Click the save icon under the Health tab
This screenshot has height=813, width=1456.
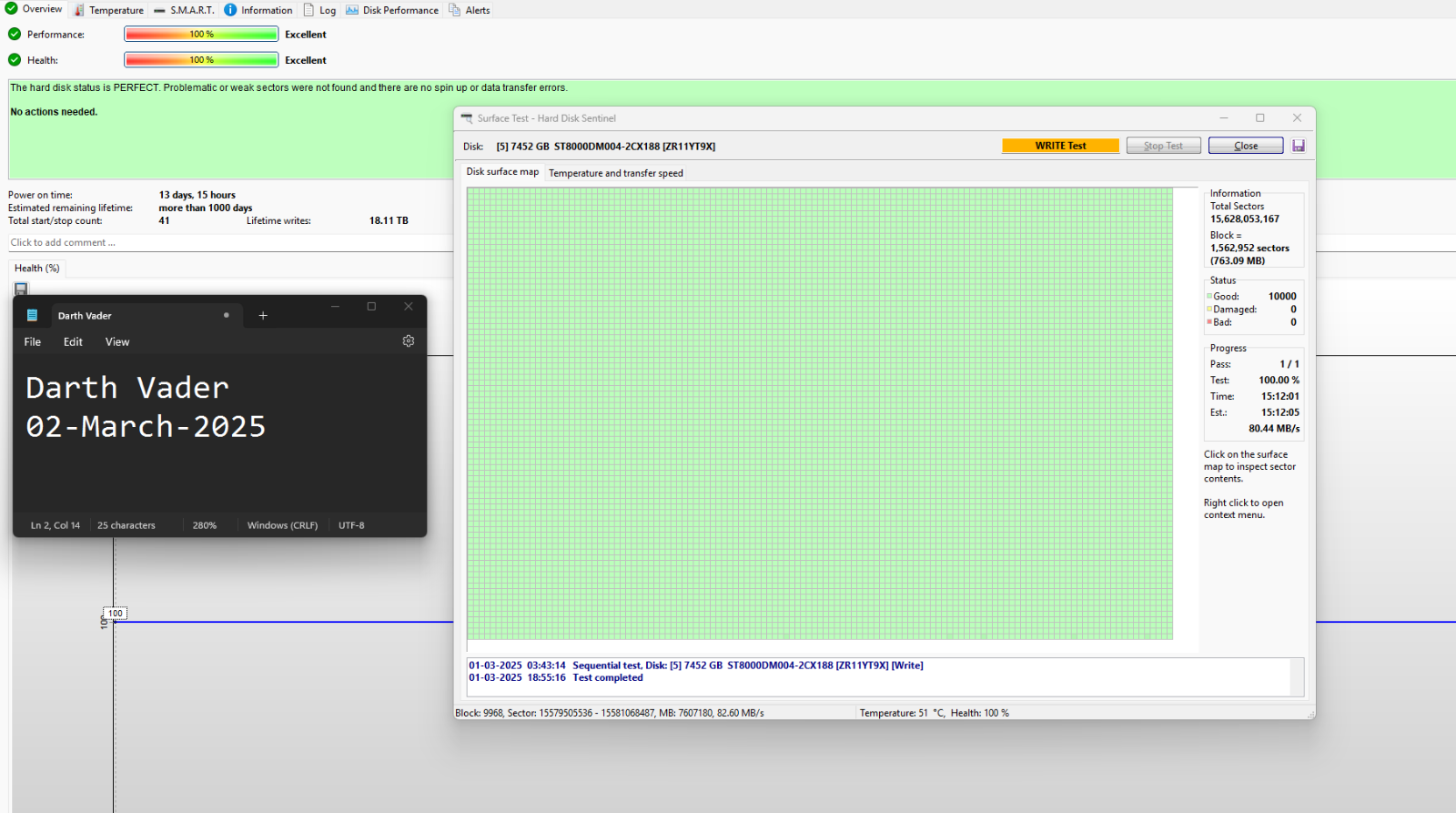point(21,289)
